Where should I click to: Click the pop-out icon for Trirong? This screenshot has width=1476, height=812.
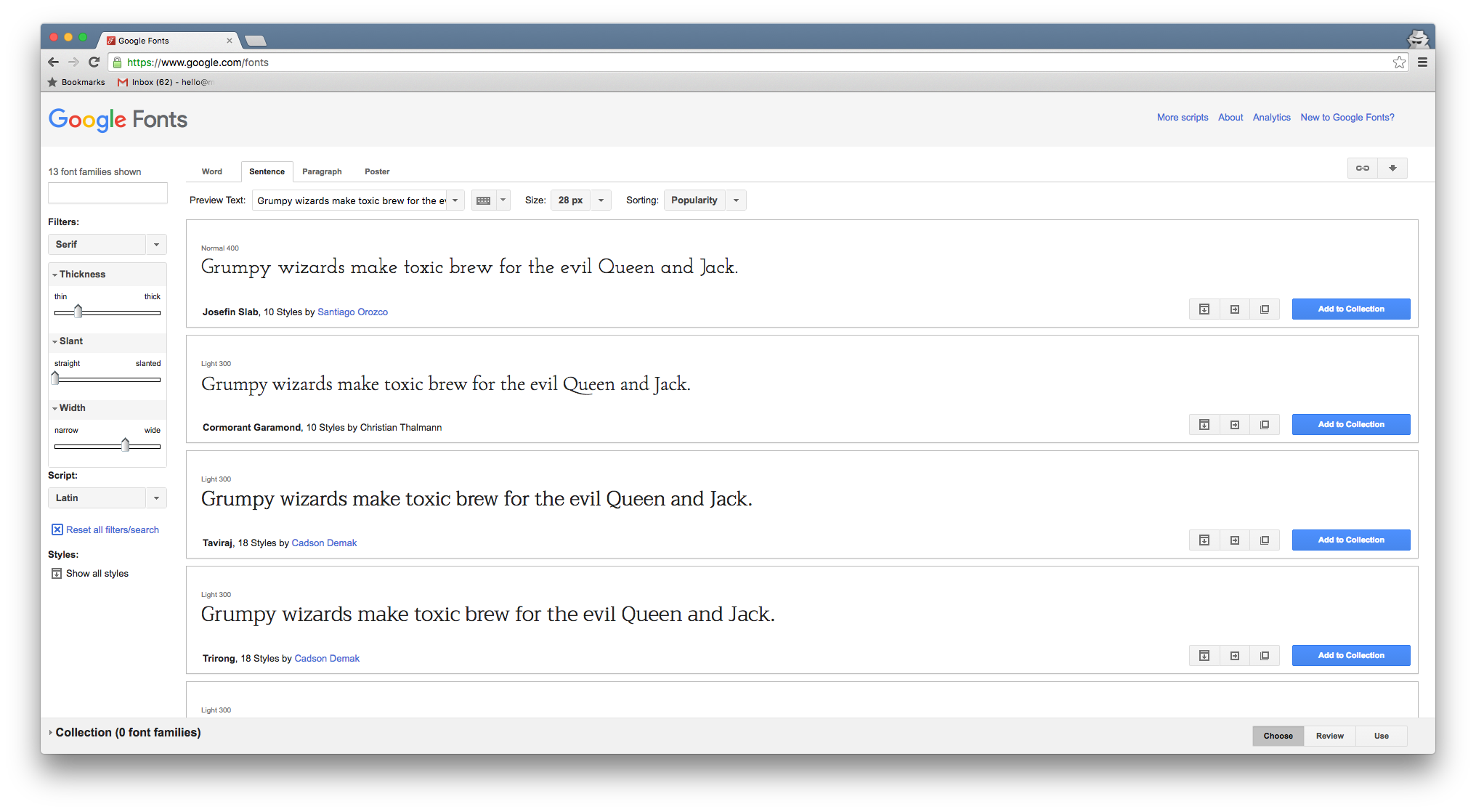point(1265,656)
